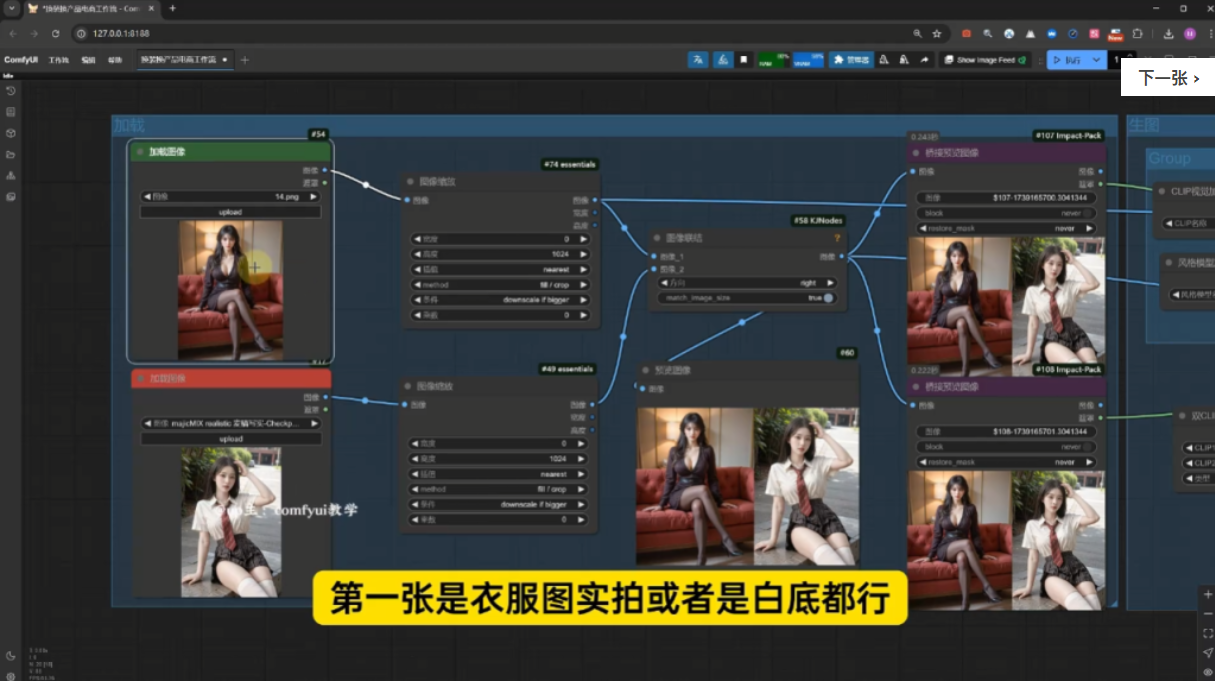Open restore_mask 'never' dropdown in node #108
Screen dimensions: 1215x681
(x=1006, y=462)
